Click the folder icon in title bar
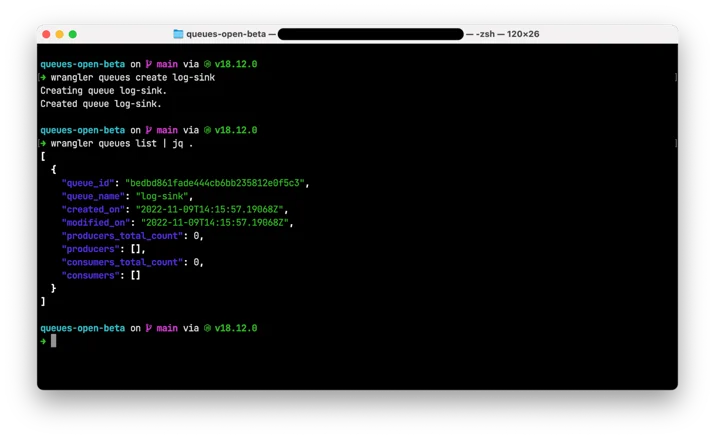Viewport: 715px width, 439px height. (x=178, y=34)
